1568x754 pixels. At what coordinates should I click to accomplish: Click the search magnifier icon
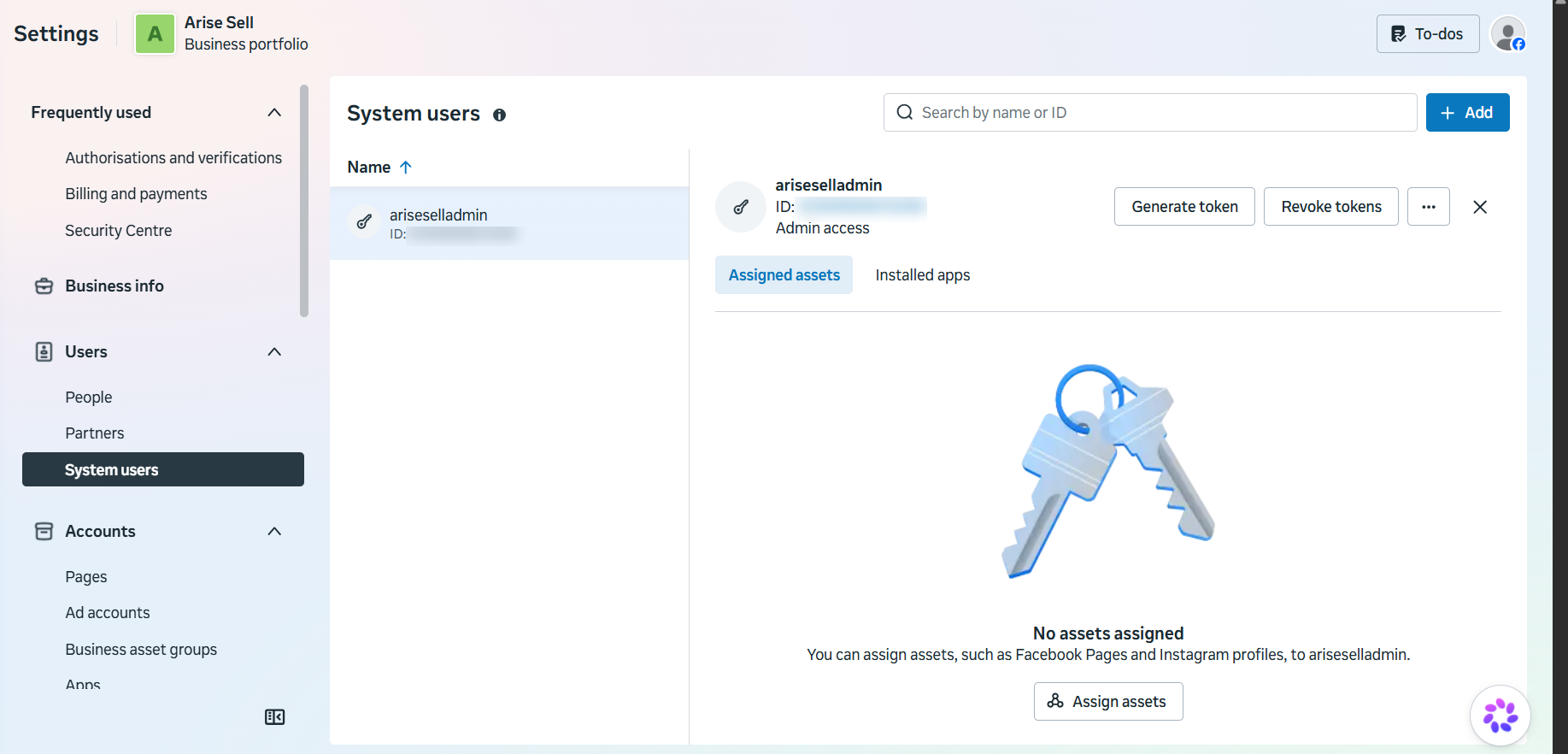(904, 113)
